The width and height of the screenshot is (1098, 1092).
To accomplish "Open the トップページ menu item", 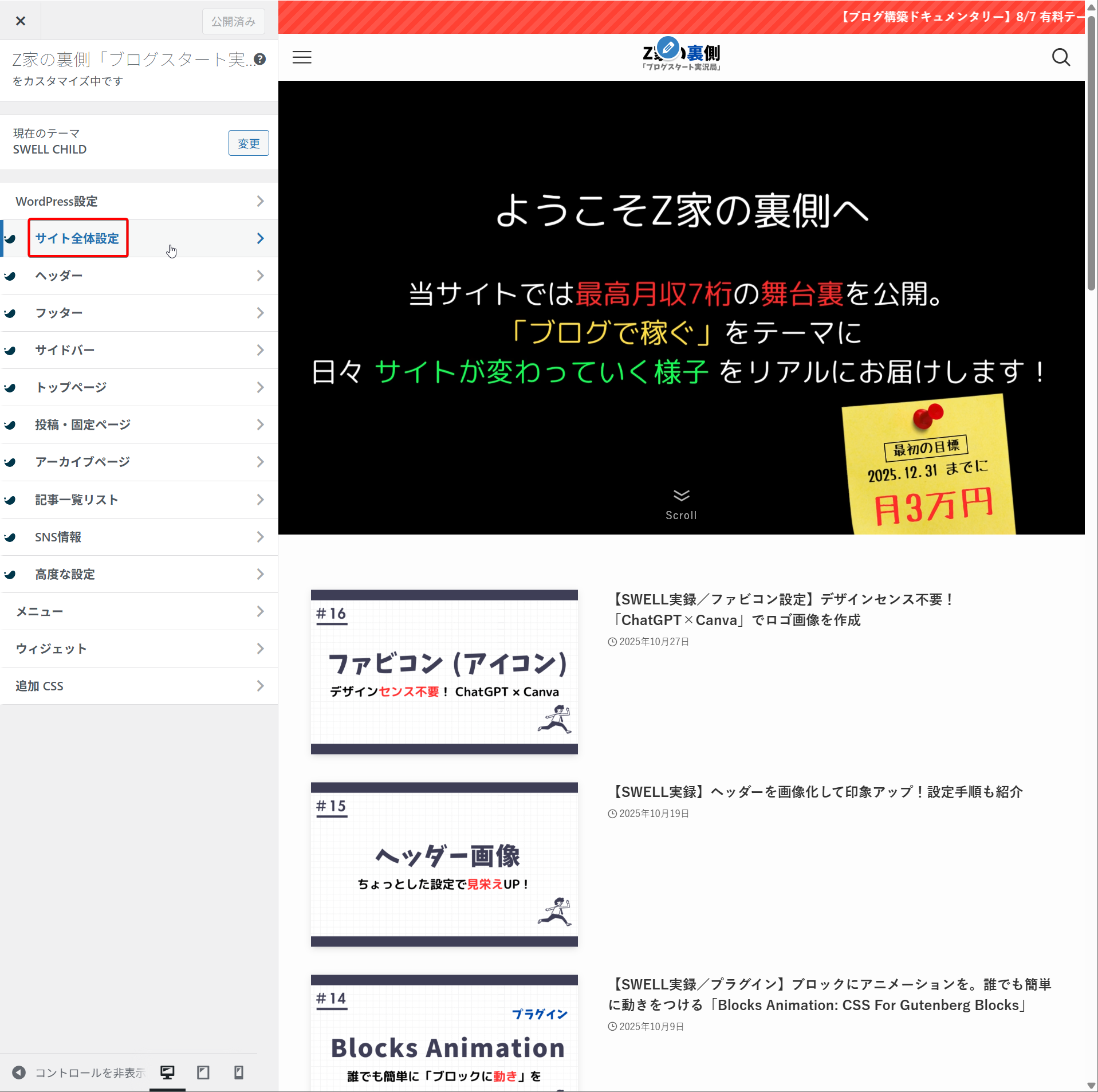I will pyautogui.click(x=139, y=387).
